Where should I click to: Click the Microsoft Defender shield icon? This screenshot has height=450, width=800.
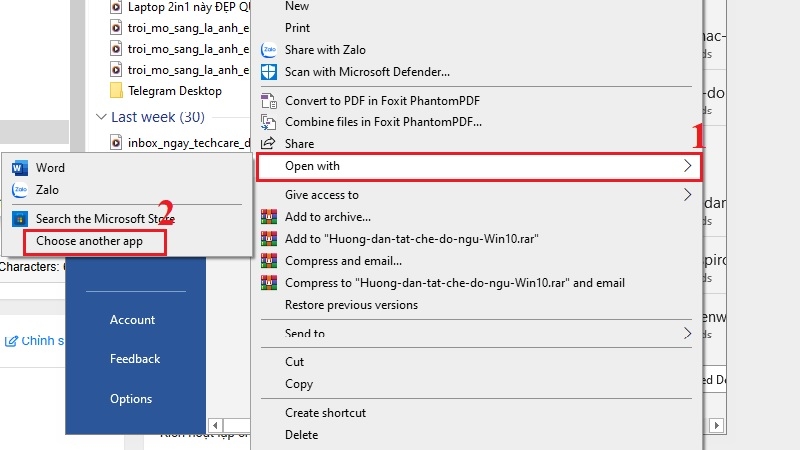[269, 72]
